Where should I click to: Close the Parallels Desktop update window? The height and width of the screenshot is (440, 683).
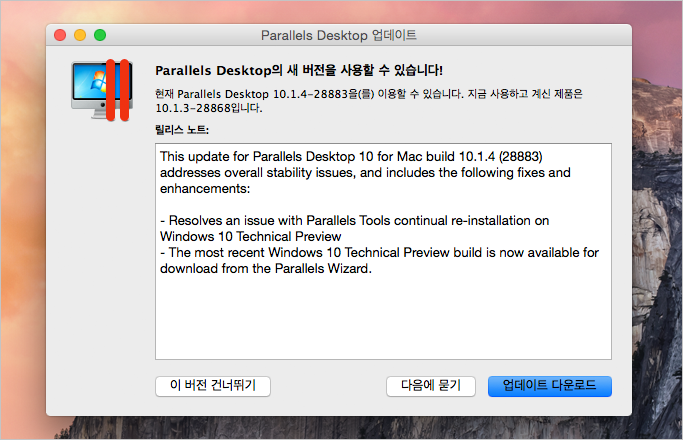(x=60, y=35)
